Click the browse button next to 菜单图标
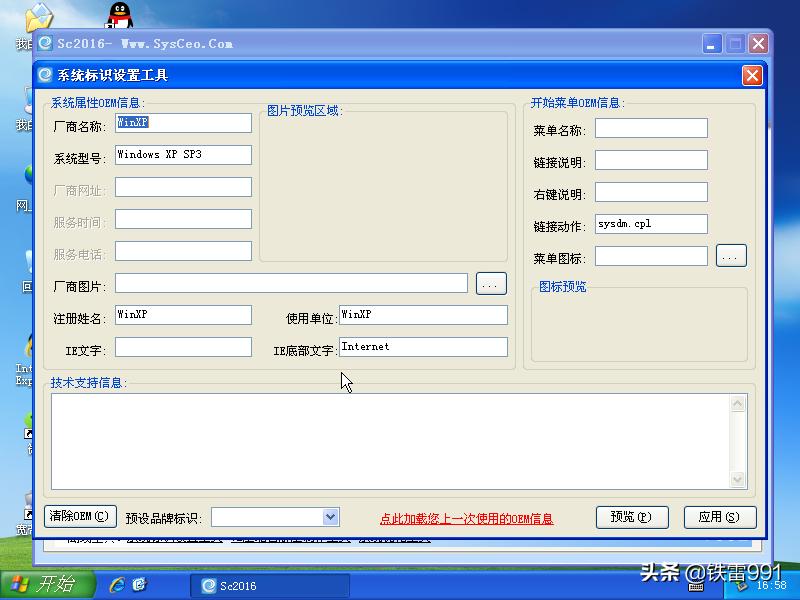 coord(731,255)
